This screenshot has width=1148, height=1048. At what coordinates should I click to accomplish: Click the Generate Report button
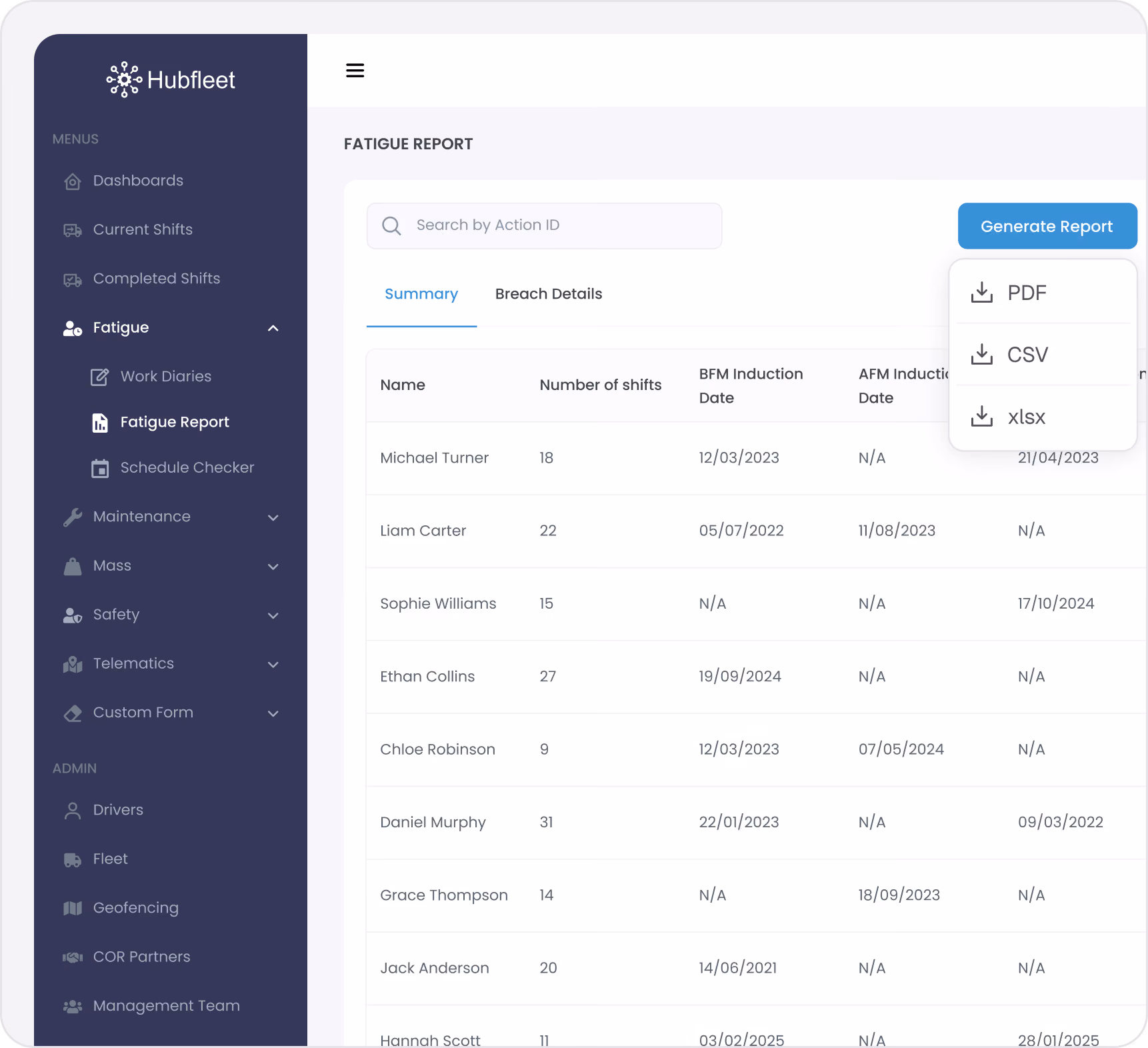point(1047,226)
